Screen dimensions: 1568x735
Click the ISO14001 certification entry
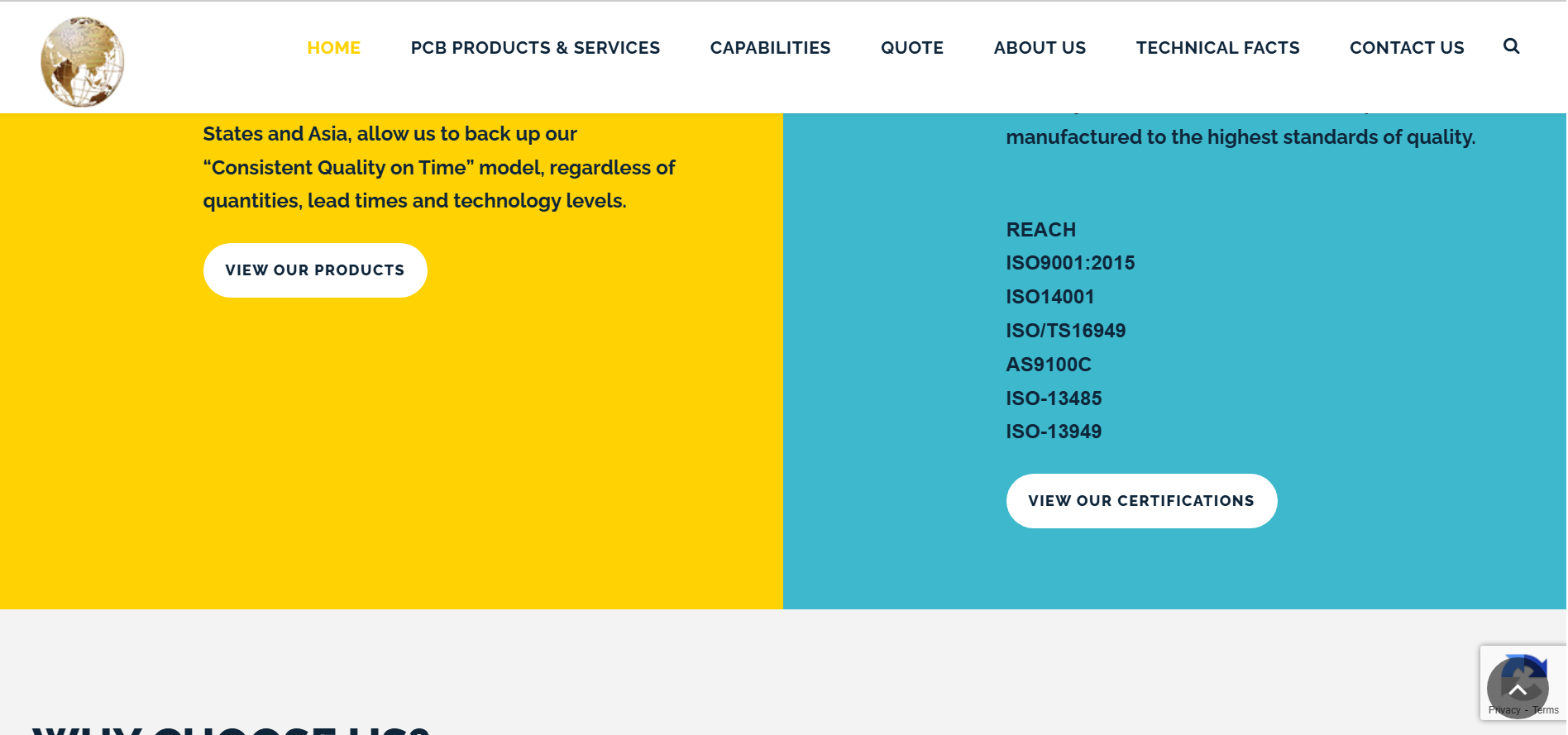pos(1049,297)
